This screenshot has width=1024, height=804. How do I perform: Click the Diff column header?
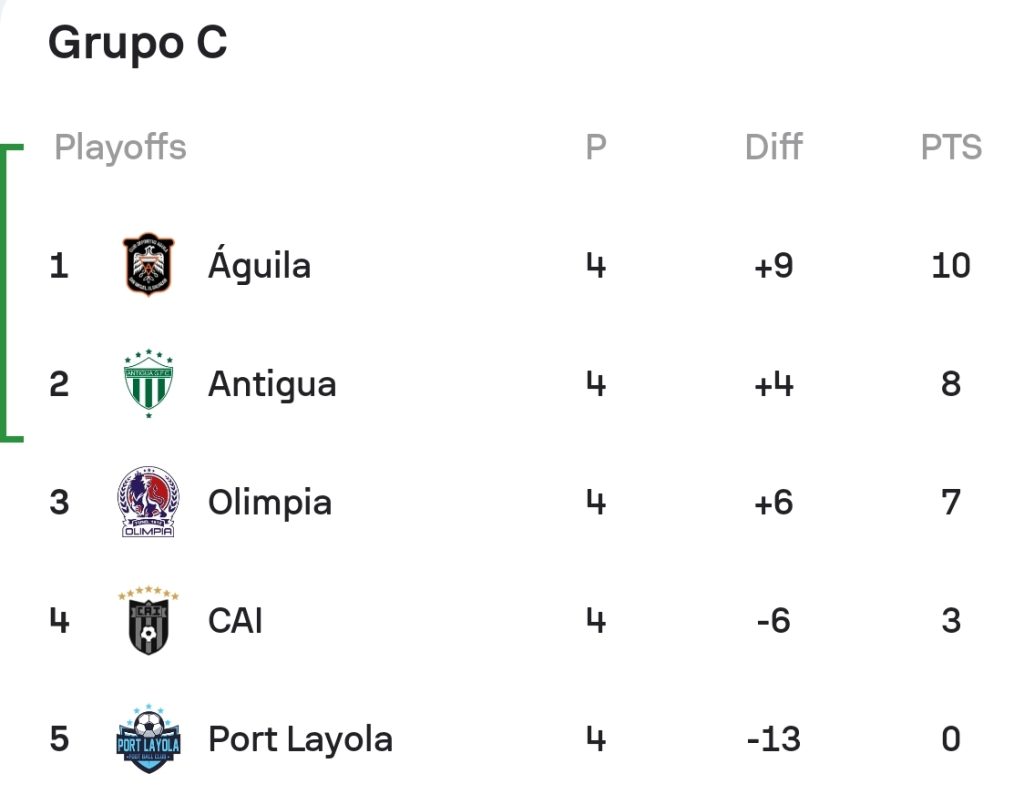(773, 146)
